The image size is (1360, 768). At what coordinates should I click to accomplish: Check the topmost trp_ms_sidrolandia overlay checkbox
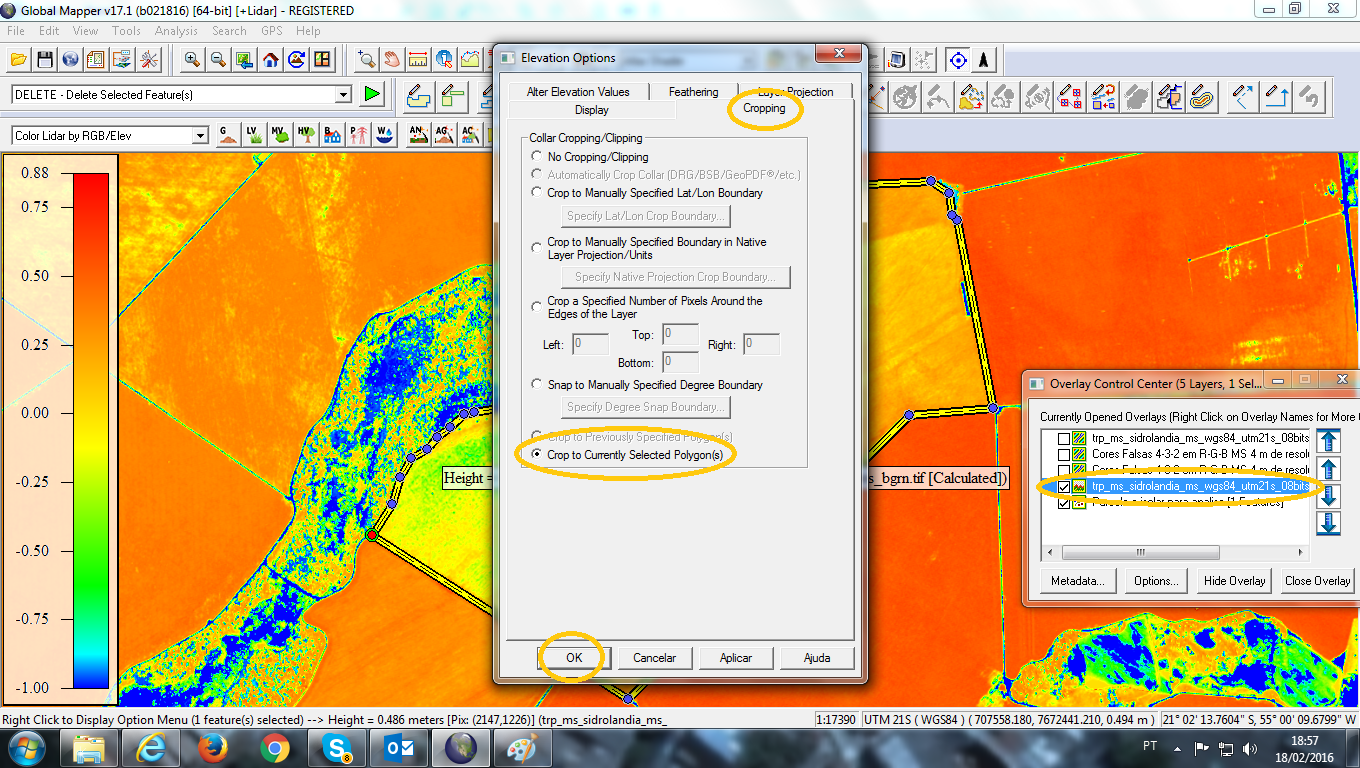coord(1063,438)
